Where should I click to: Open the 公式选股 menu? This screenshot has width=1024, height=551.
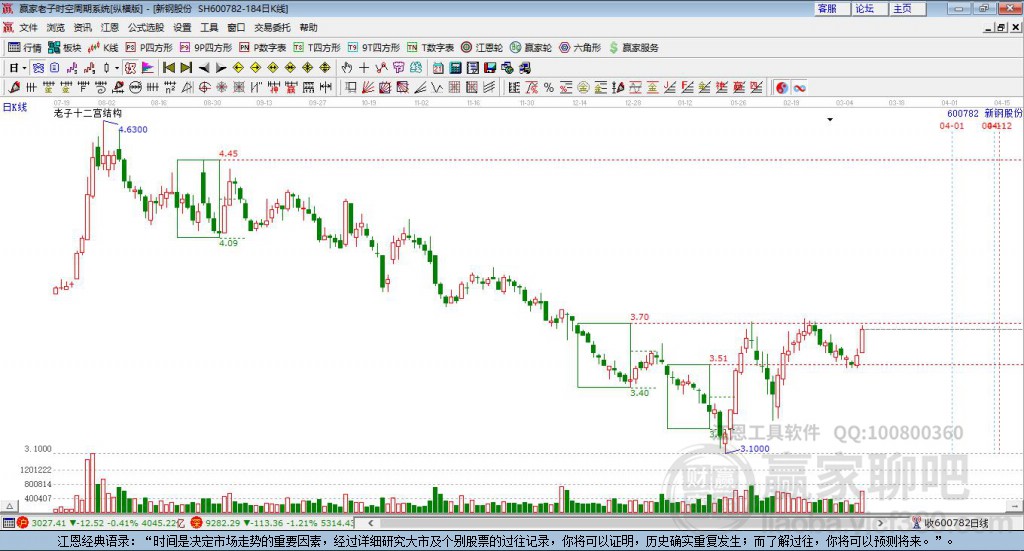(x=146, y=27)
